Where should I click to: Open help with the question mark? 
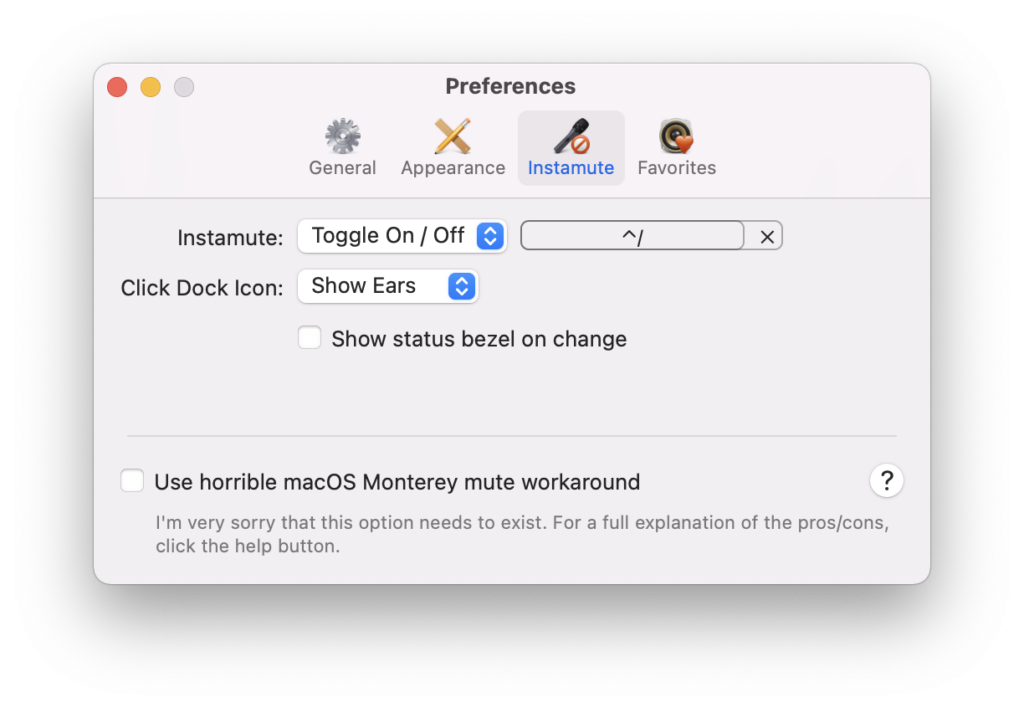coord(886,481)
